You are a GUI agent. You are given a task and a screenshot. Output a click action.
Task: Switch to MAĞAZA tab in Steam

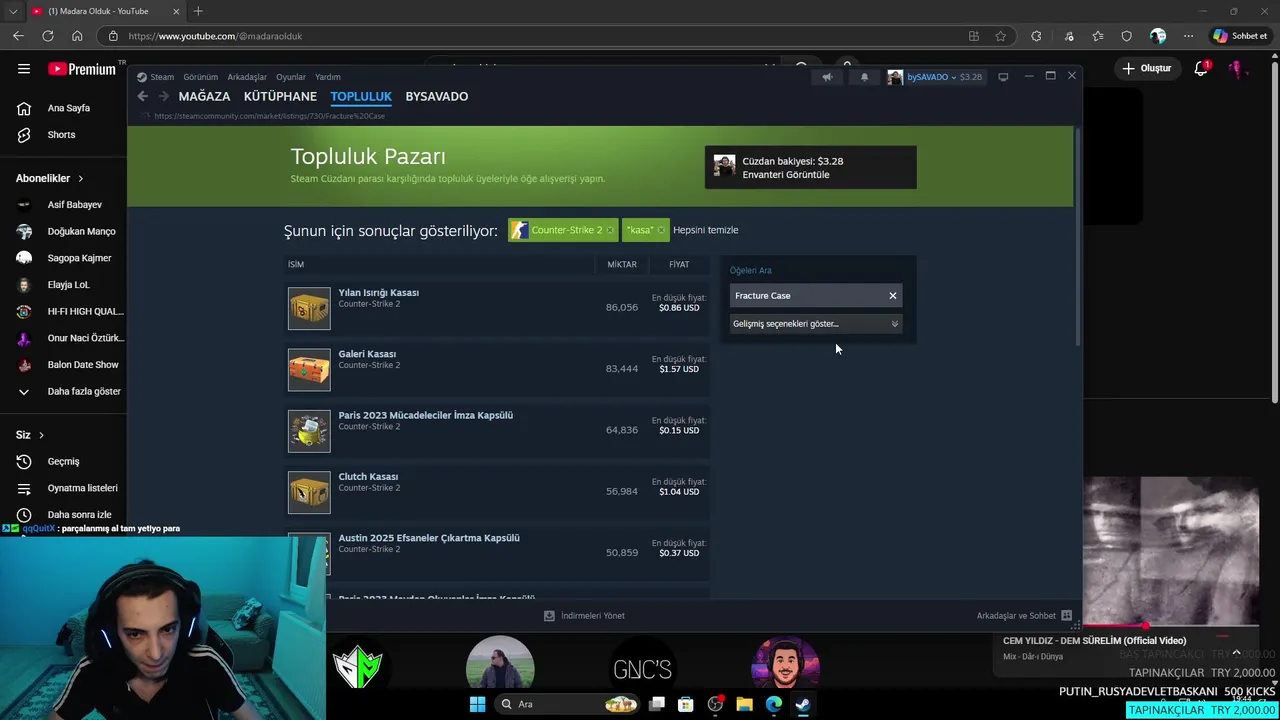[x=204, y=96]
